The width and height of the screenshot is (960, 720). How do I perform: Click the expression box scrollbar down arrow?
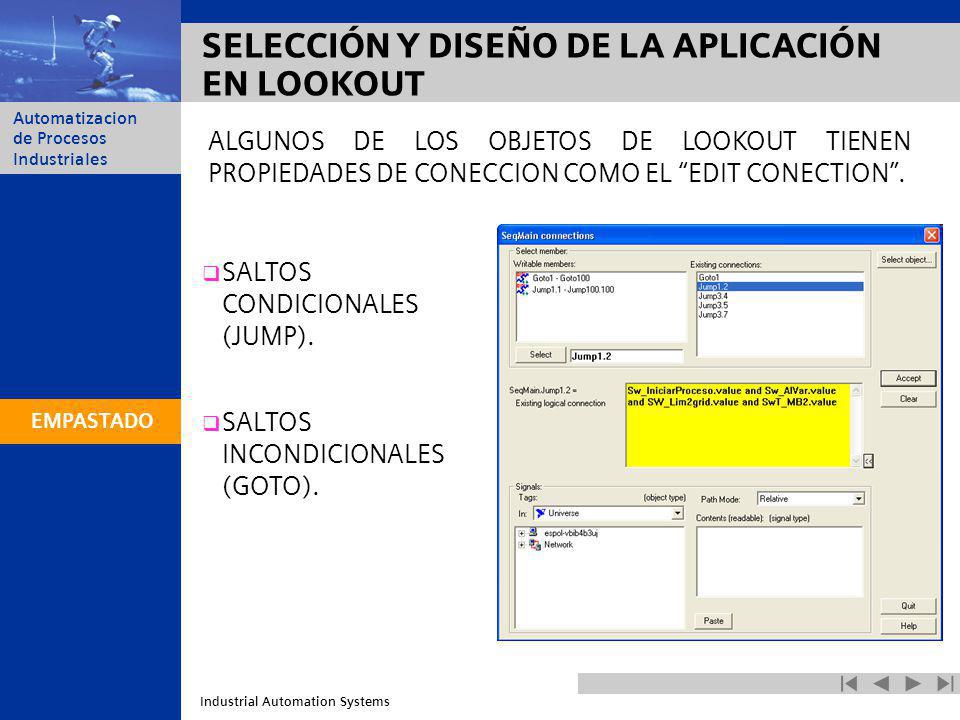pyautogui.click(x=856, y=460)
